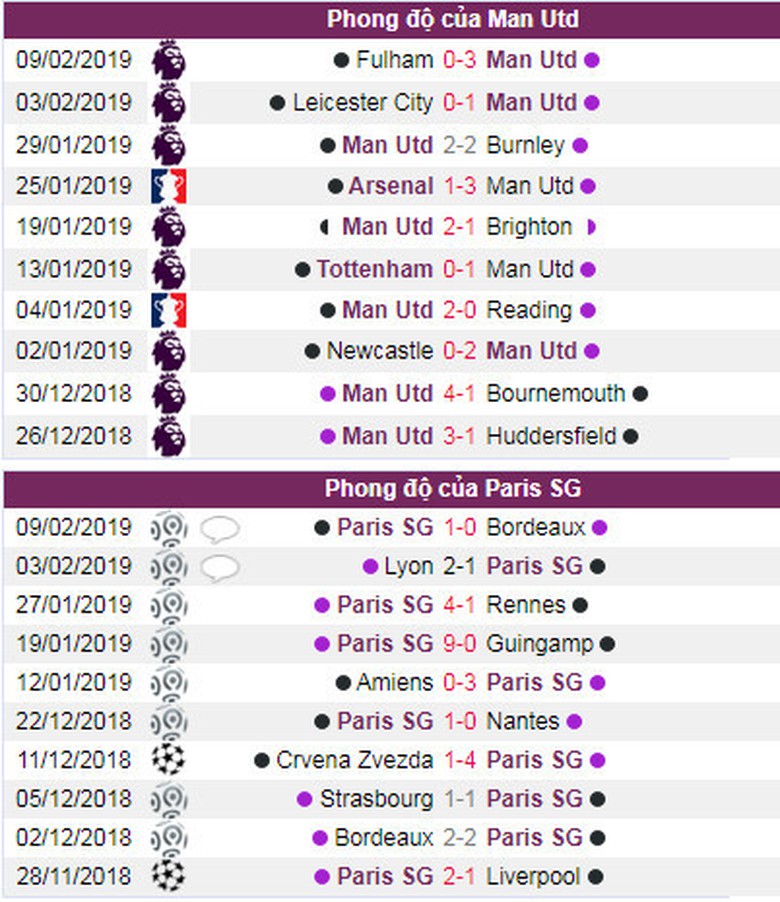The image size is (780, 902).
Task: Open the 9-0 Paris SG vs Guingamp score
Action: [460, 644]
